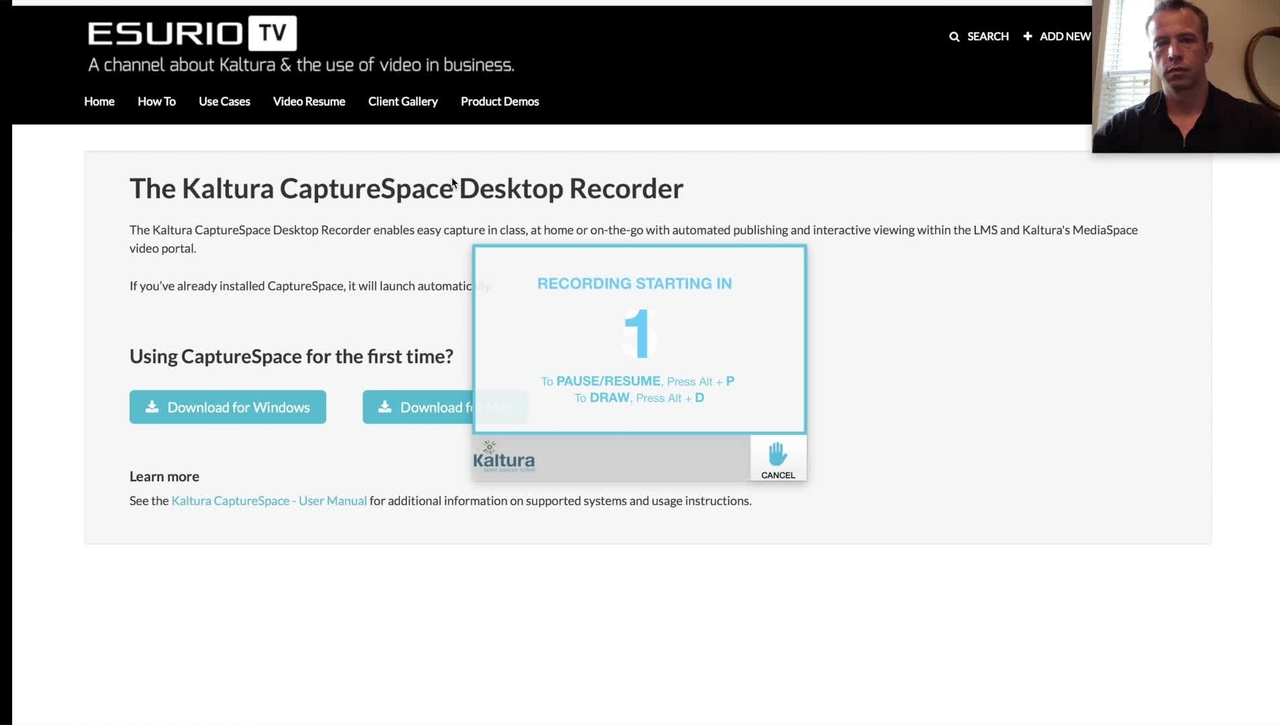The width and height of the screenshot is (1280, 725).
Task: Click the 'To PAUSE/RESUME, Press Alt + P' hint
Action: click(x=638, y=381)
